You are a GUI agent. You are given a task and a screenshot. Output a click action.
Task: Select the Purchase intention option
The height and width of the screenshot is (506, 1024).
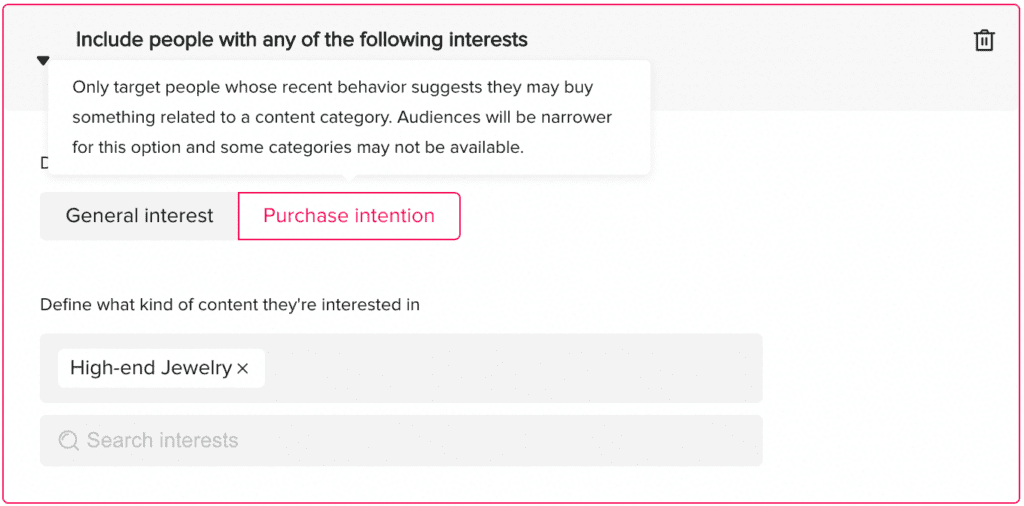coord(349,216)
